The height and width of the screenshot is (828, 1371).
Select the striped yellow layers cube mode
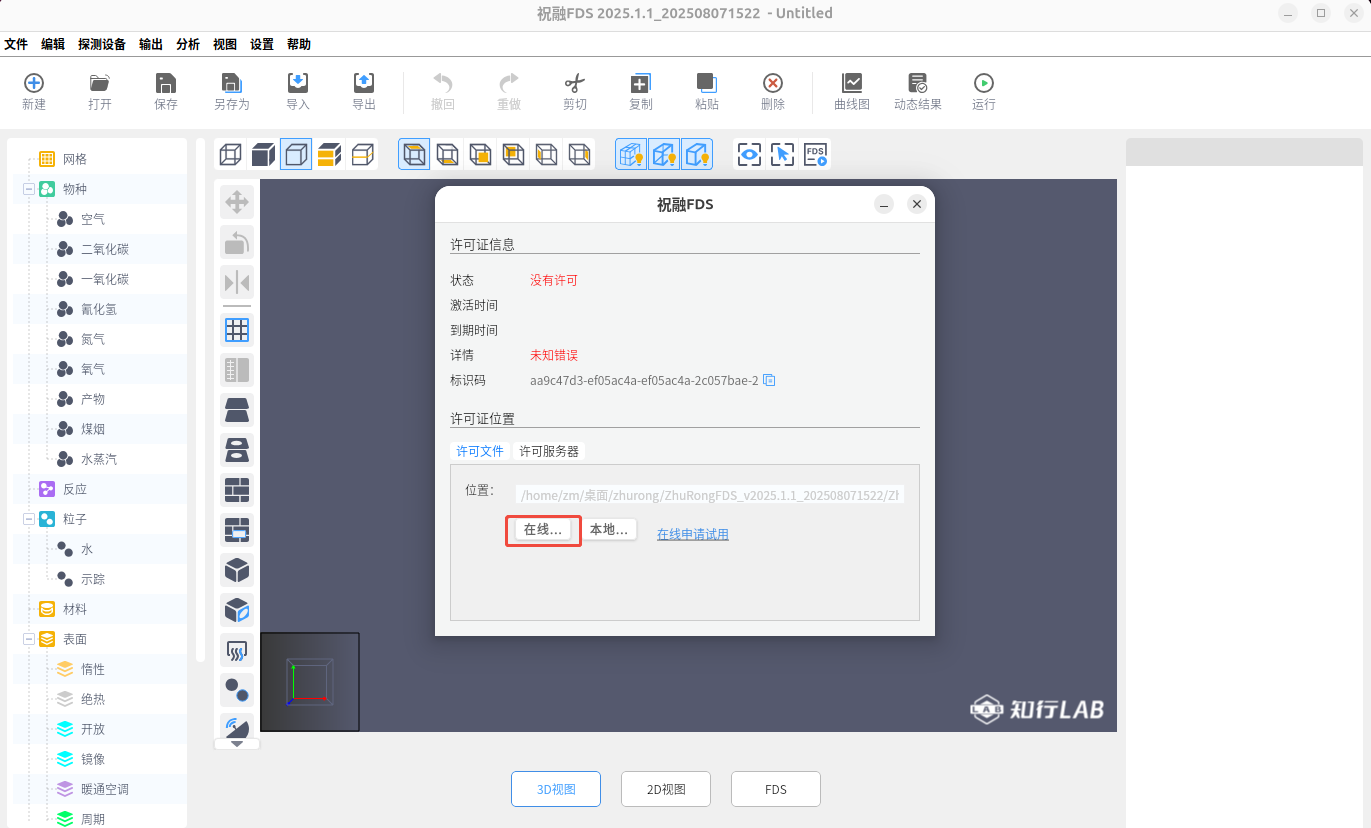(x=329, y=154)
